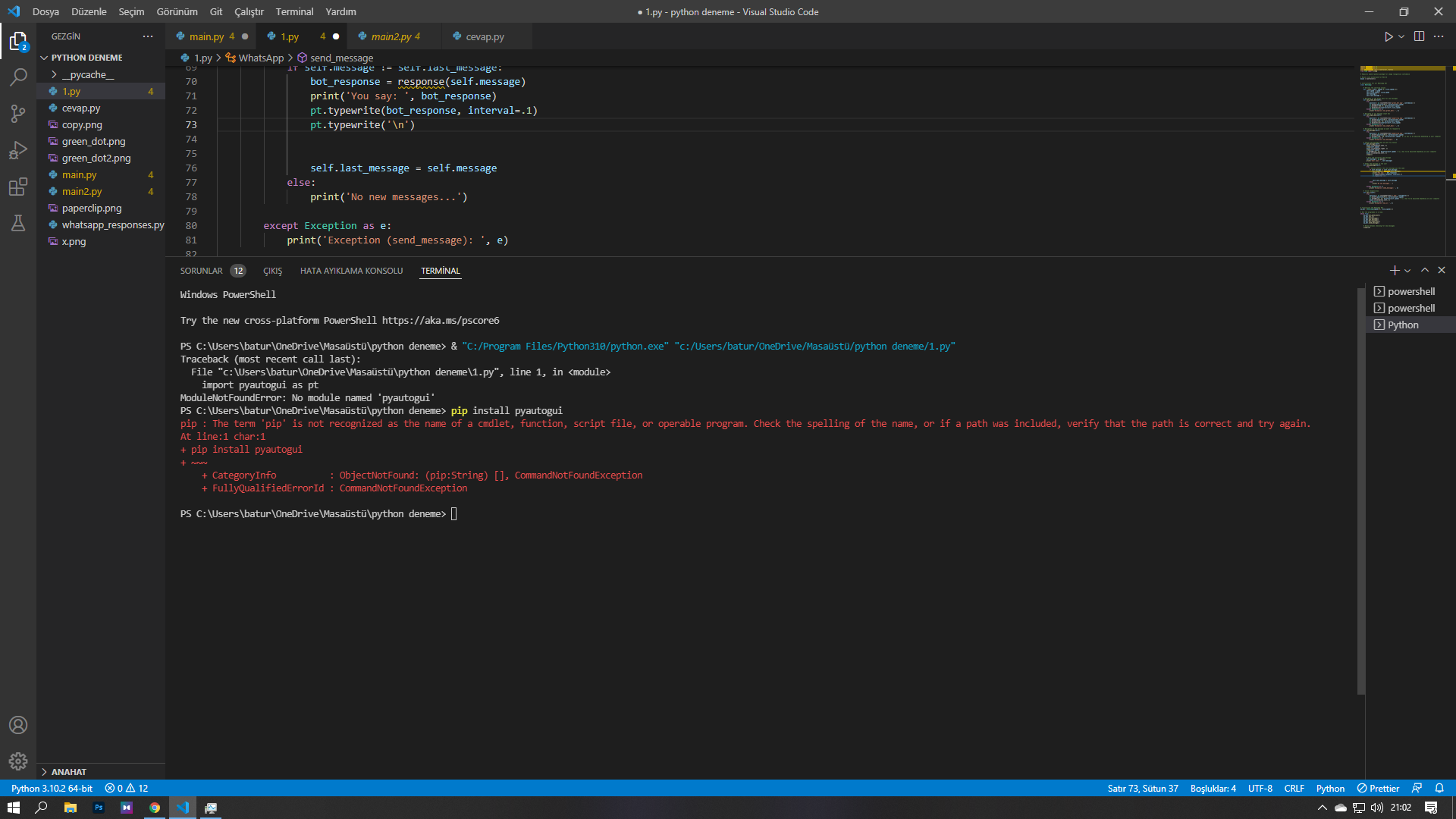Open the VS Code logo application menu
This screenshot has height=819, width=1456.
[x=14, y=11]
